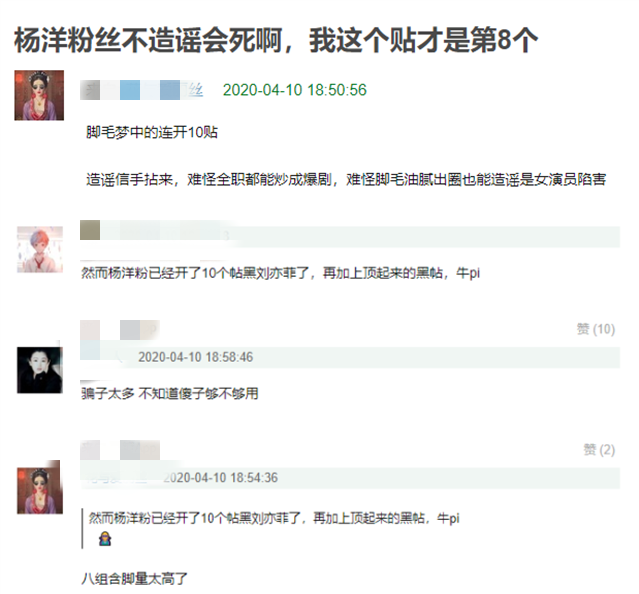Like the comment showing 赞 (10)
This screenshot has width=639, height=594.
596,329
